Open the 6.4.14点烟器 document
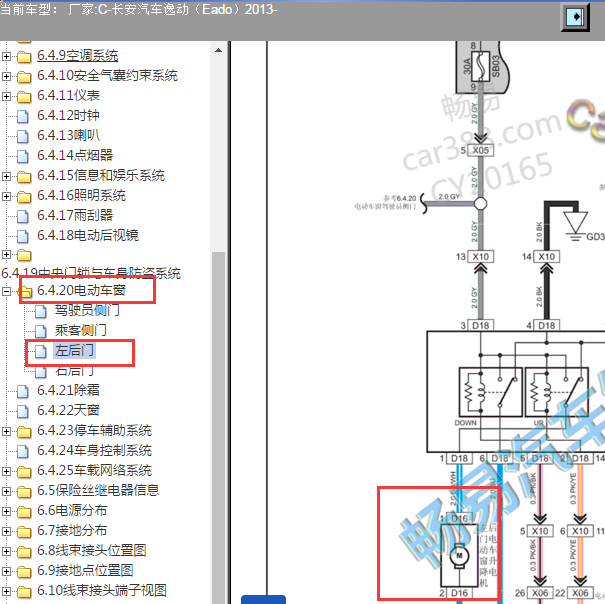 [x=75, y=156]
